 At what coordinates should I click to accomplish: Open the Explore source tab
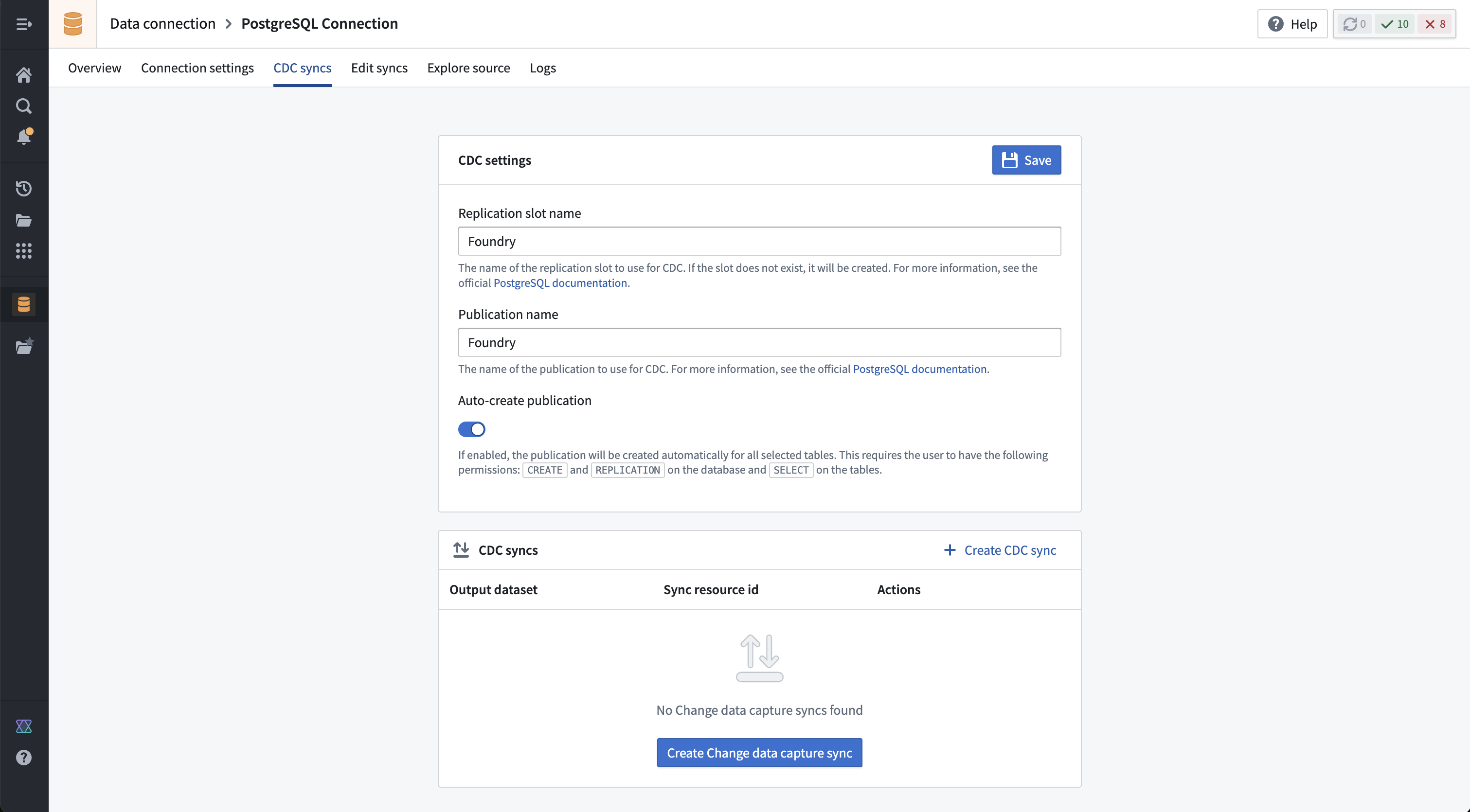pyautogui.click(x=468, y=68)
